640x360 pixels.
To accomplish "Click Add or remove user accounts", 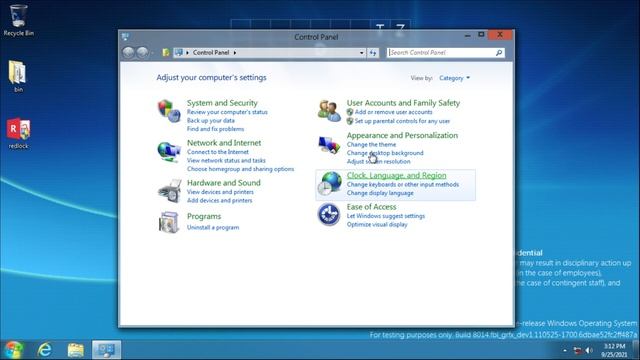I will (393, 112).
